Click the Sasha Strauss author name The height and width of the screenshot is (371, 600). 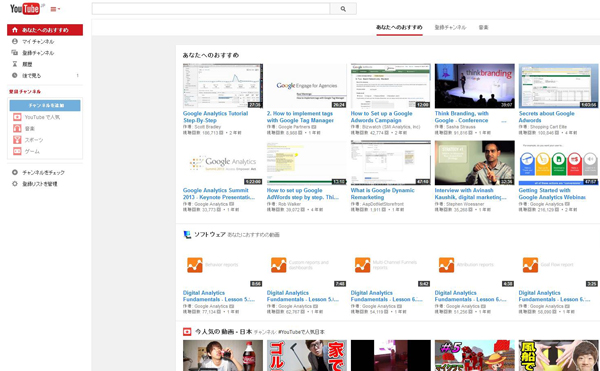coord(461,127)
